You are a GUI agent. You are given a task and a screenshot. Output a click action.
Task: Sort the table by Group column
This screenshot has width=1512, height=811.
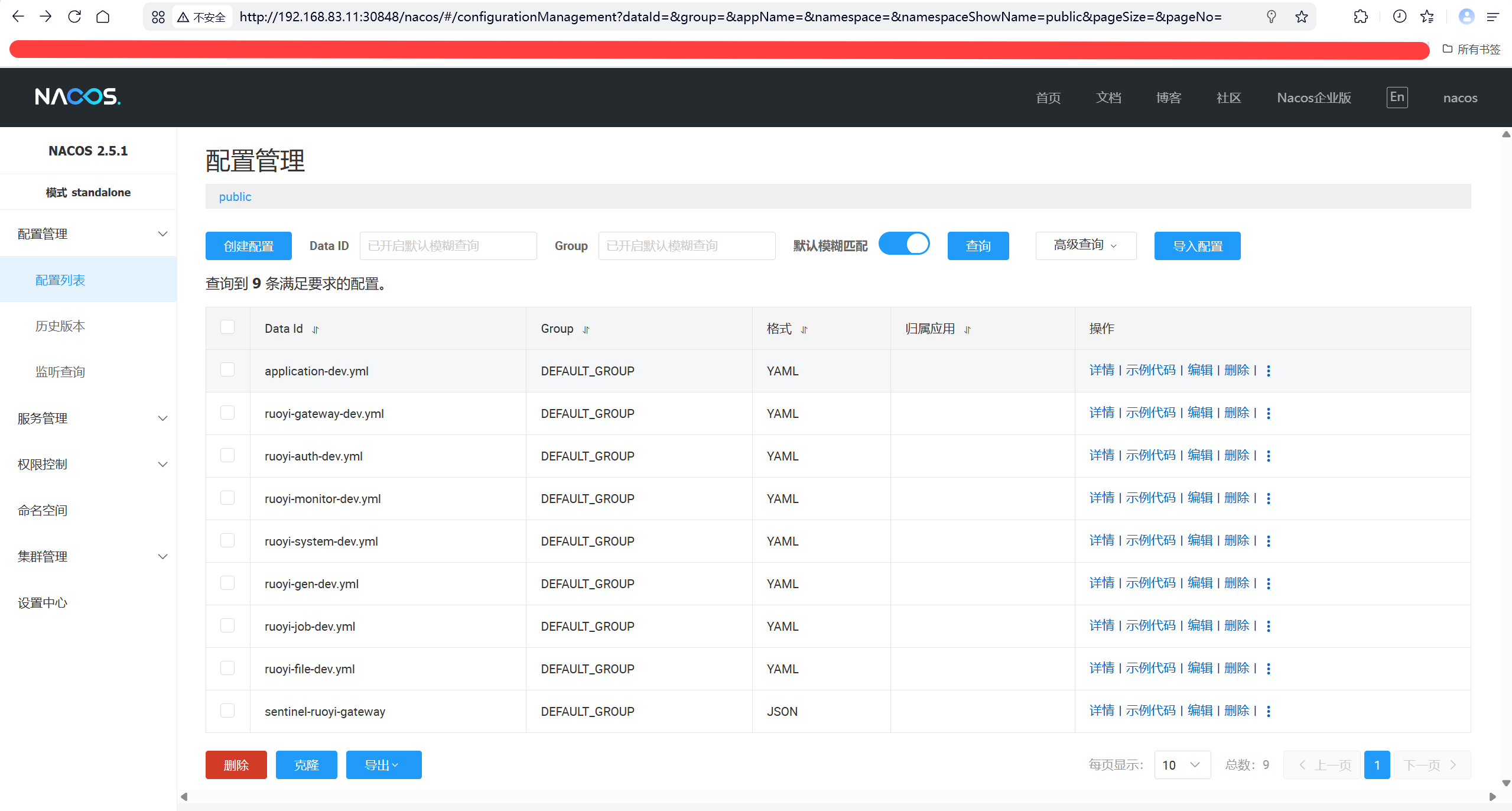(586, 330)
